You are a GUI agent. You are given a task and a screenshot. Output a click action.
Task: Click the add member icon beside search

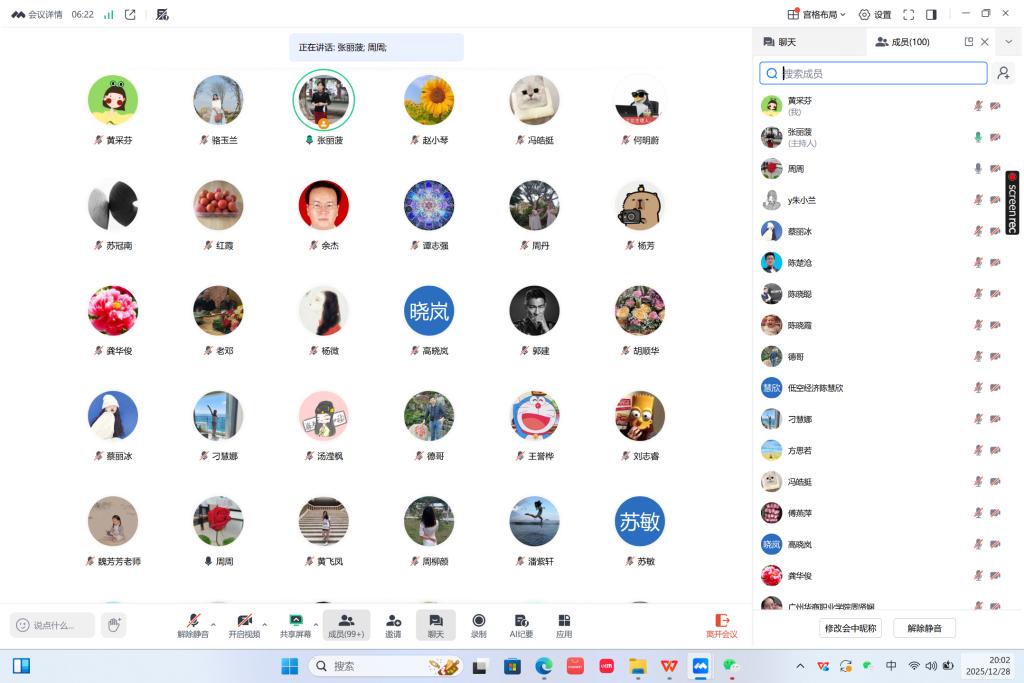1003,73
